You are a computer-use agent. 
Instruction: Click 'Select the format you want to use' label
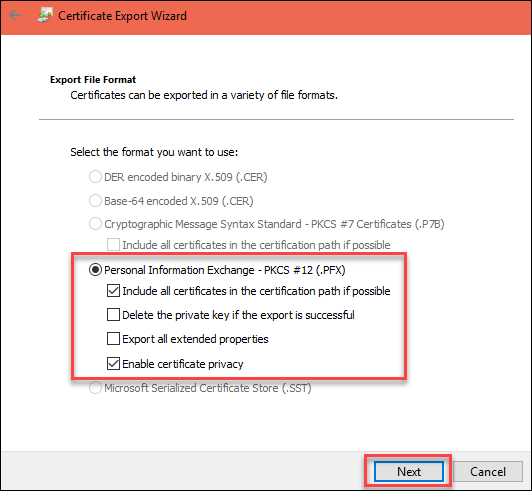(154, 152)
